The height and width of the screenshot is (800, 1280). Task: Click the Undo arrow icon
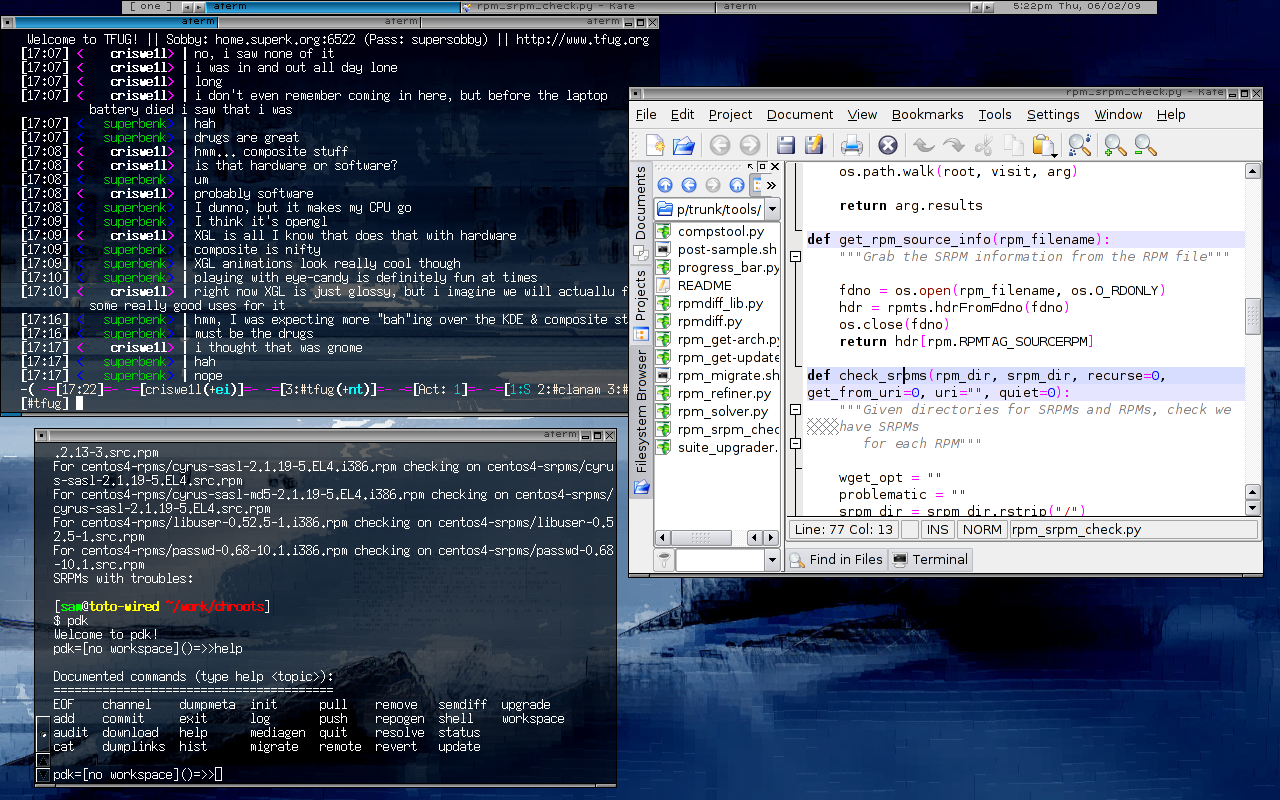924,145
